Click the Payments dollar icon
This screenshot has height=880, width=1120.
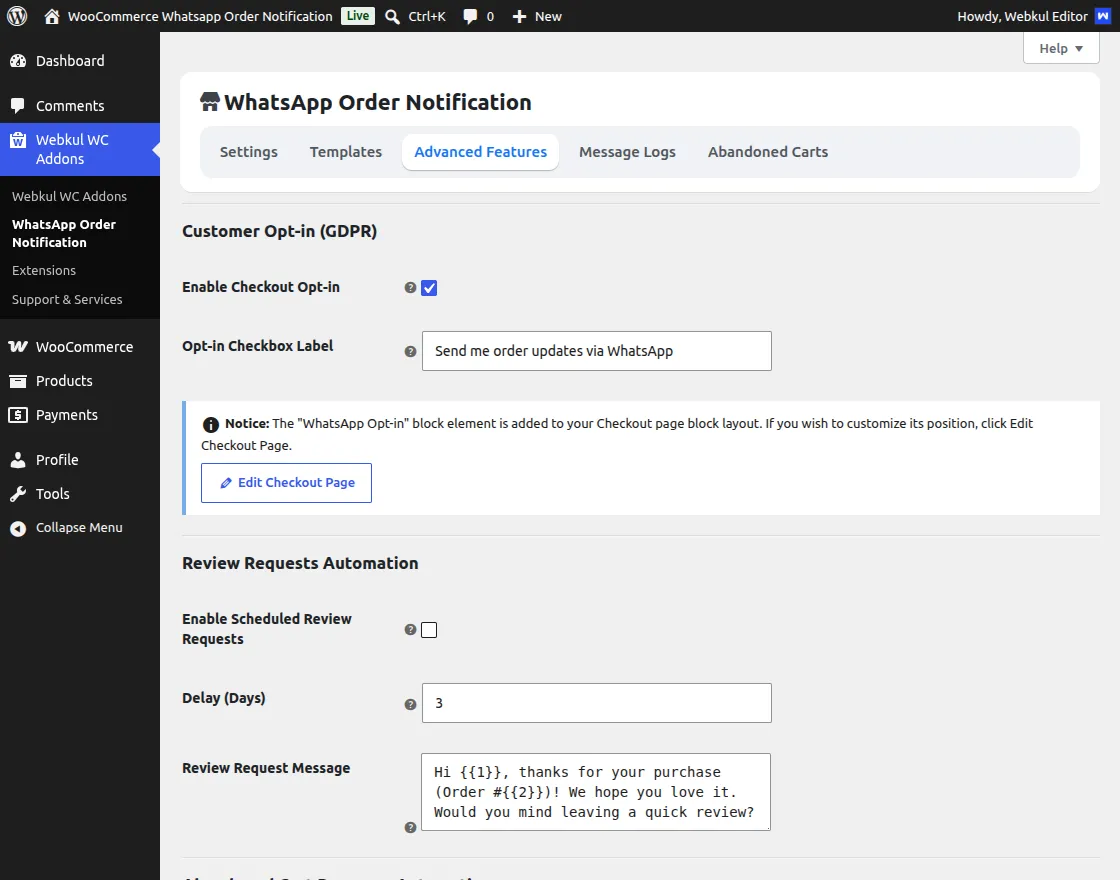(x=18, y=415)
